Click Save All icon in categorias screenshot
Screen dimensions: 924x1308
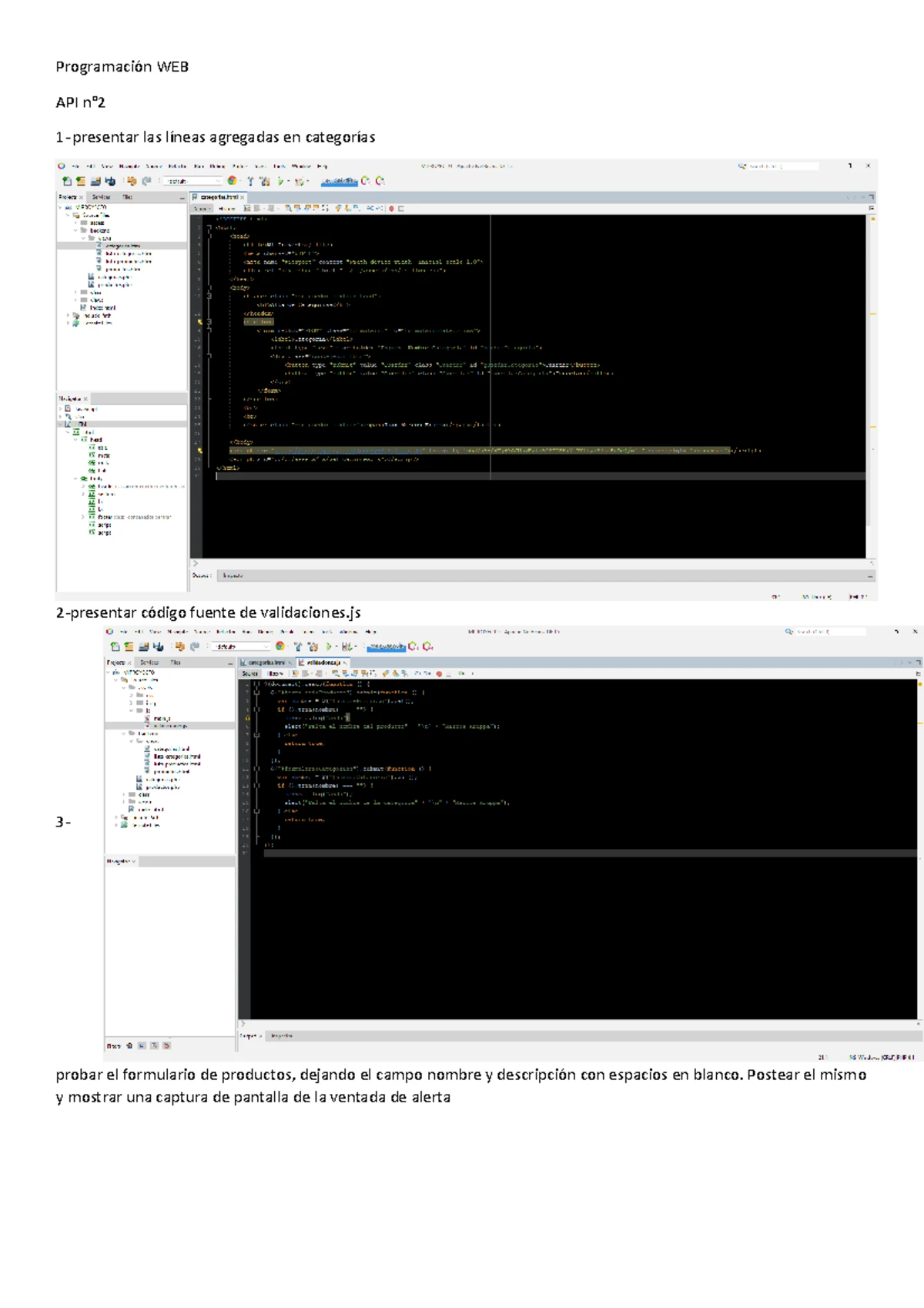[x=111, y=181]
